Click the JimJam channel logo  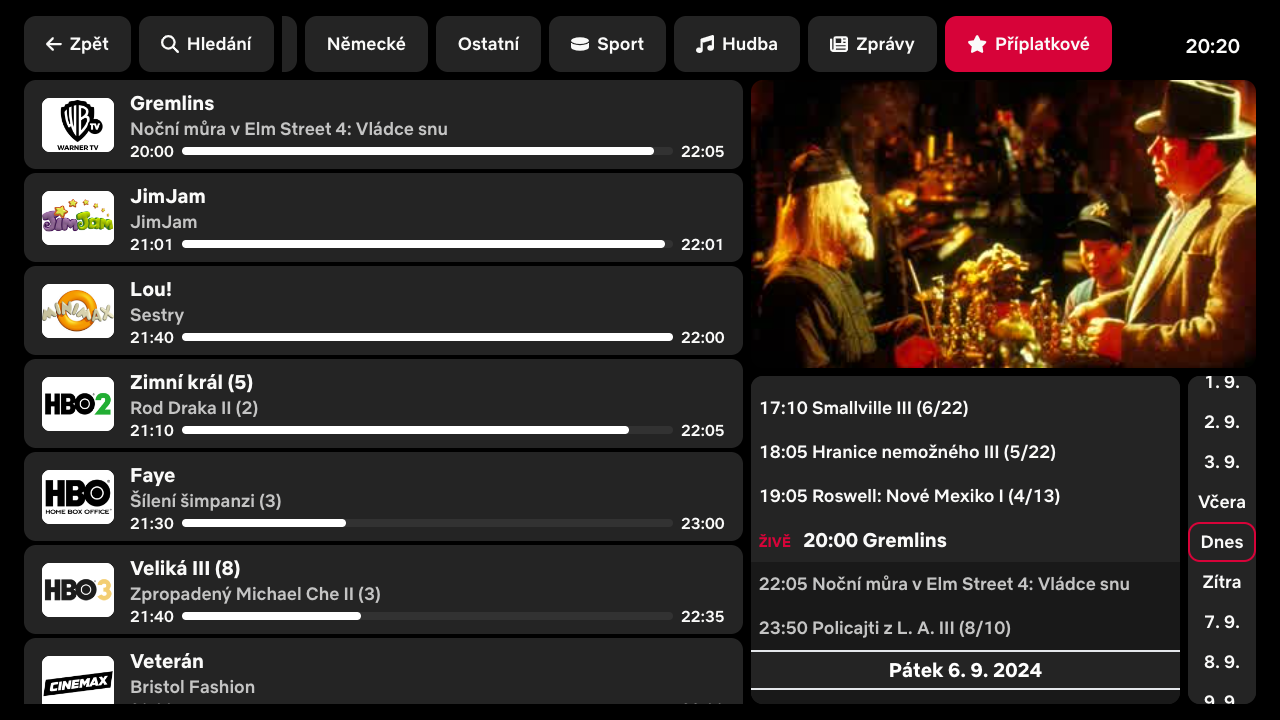point(78,218)
